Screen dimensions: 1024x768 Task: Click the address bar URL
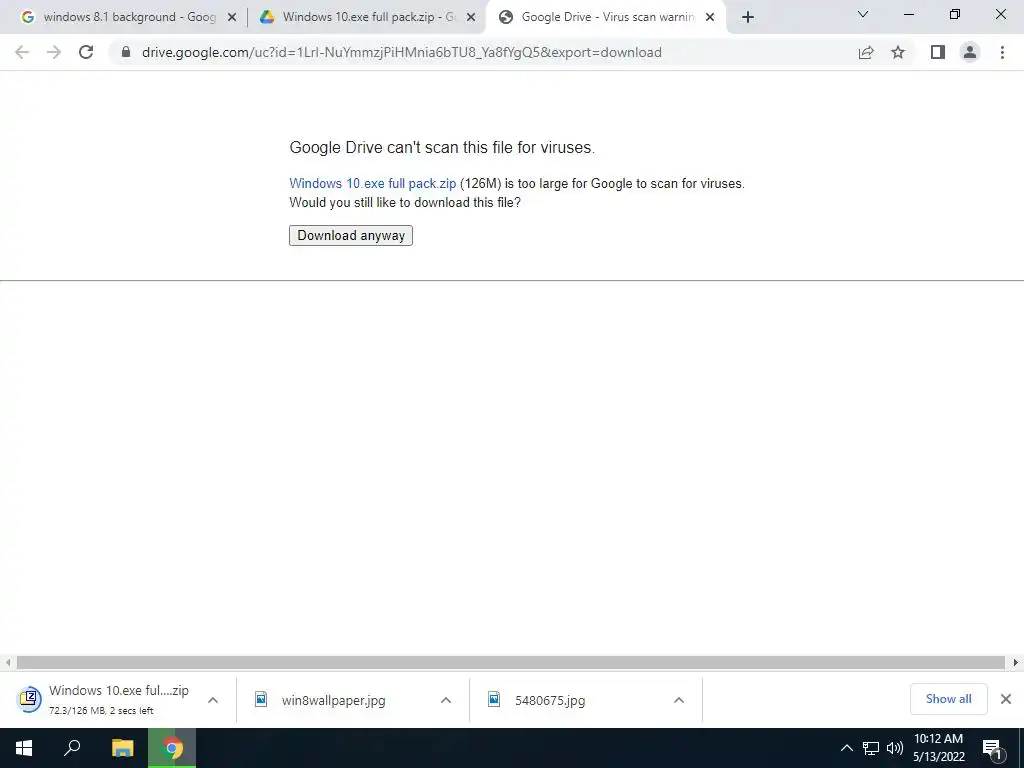402,52
